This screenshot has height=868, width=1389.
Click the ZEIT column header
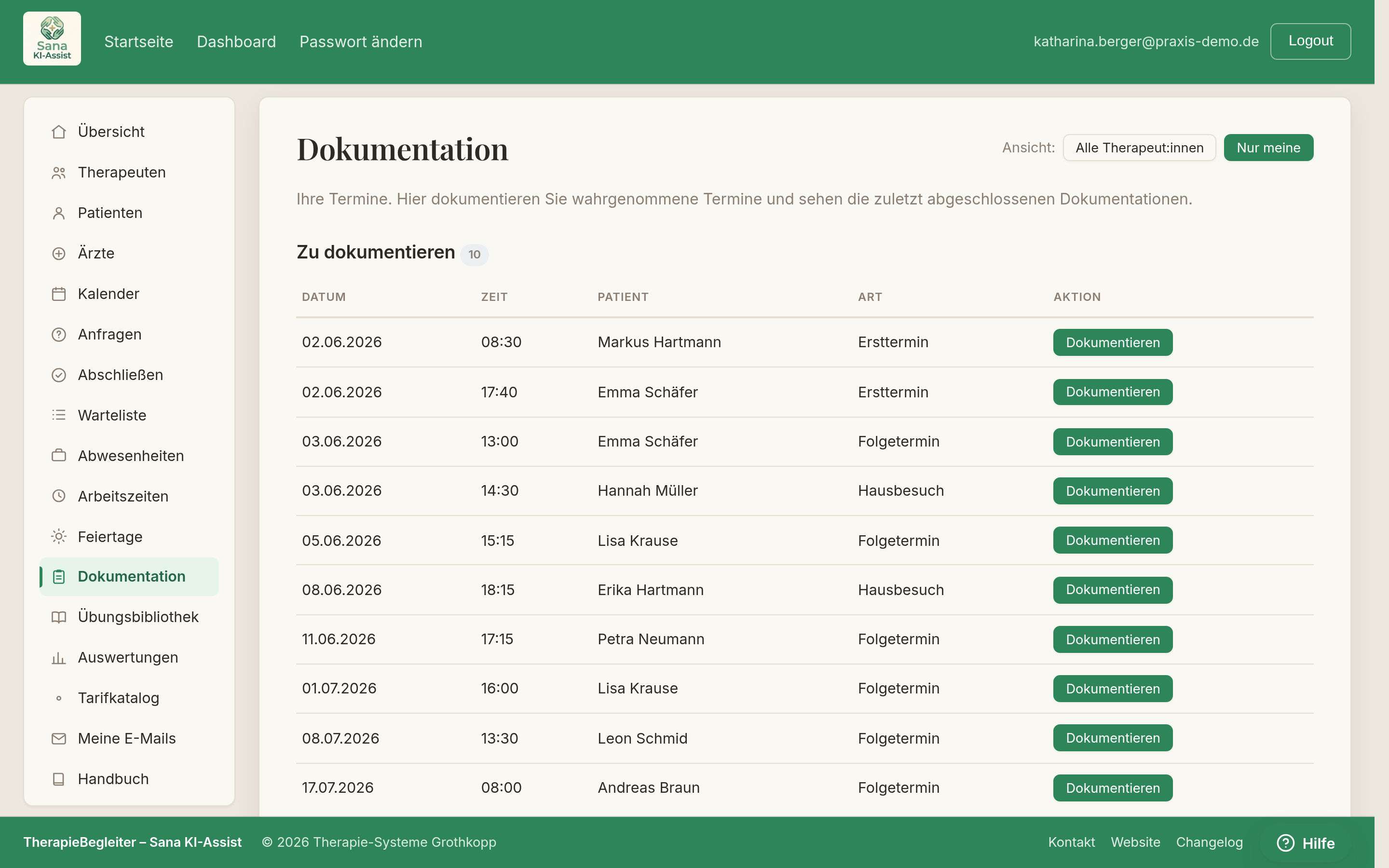[493, 298]
